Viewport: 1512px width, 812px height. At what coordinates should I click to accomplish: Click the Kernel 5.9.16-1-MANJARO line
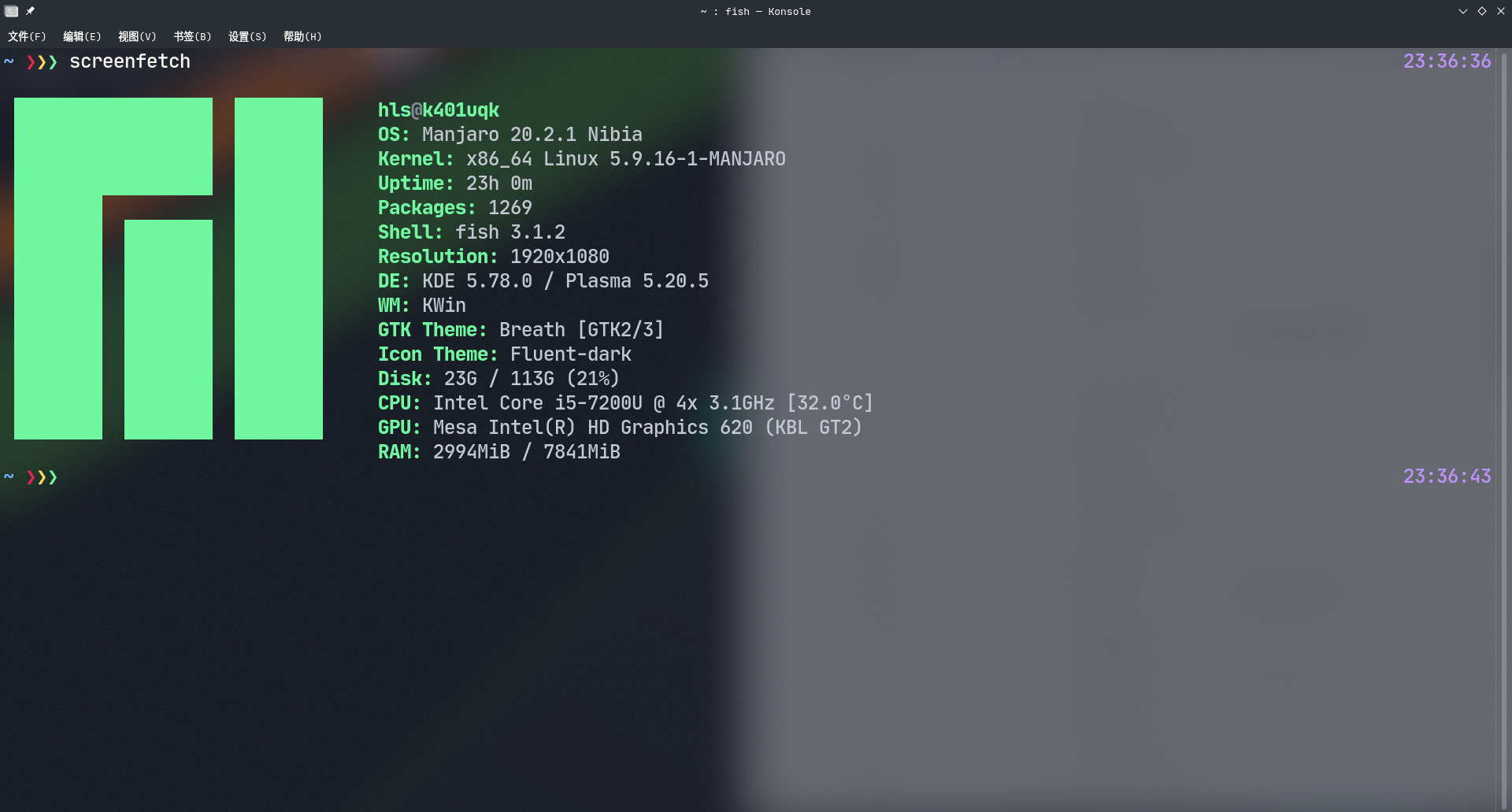[582, 159]
